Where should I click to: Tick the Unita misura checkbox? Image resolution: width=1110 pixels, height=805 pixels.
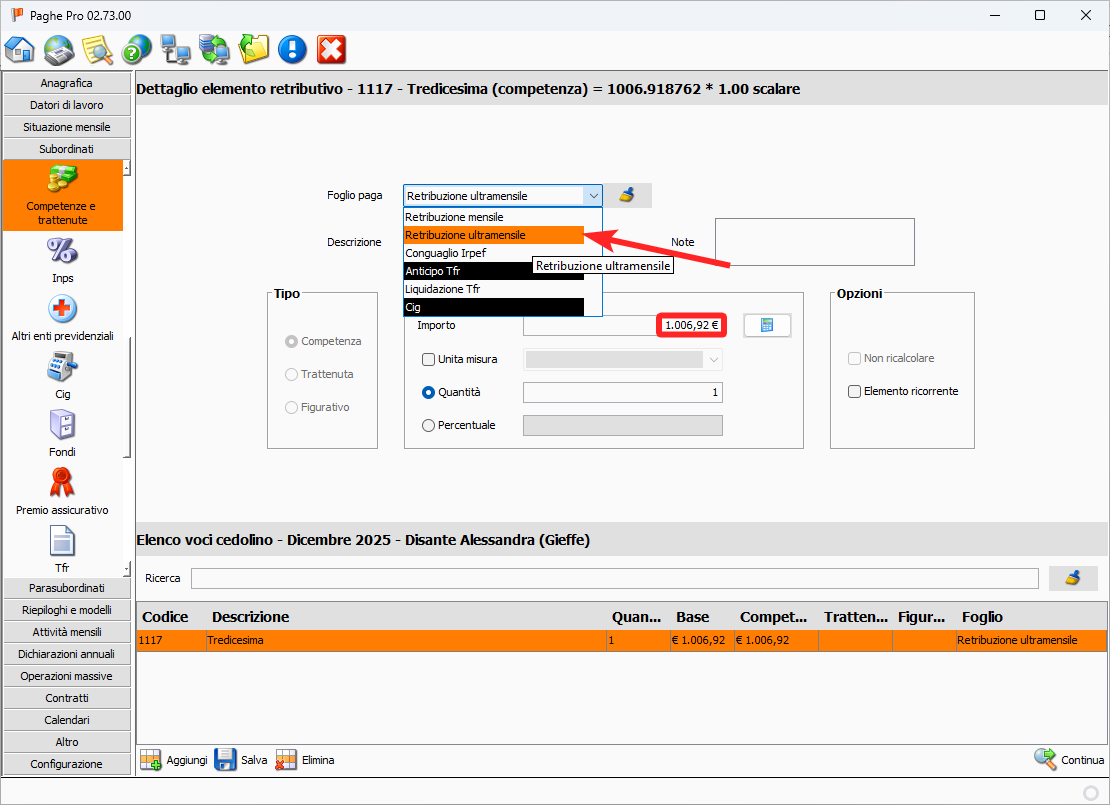(429, 359)
